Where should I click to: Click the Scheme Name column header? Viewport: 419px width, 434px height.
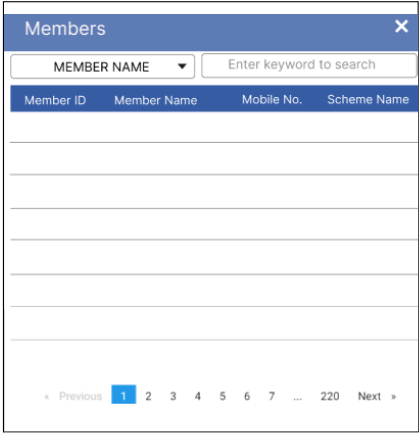[368, 99]
